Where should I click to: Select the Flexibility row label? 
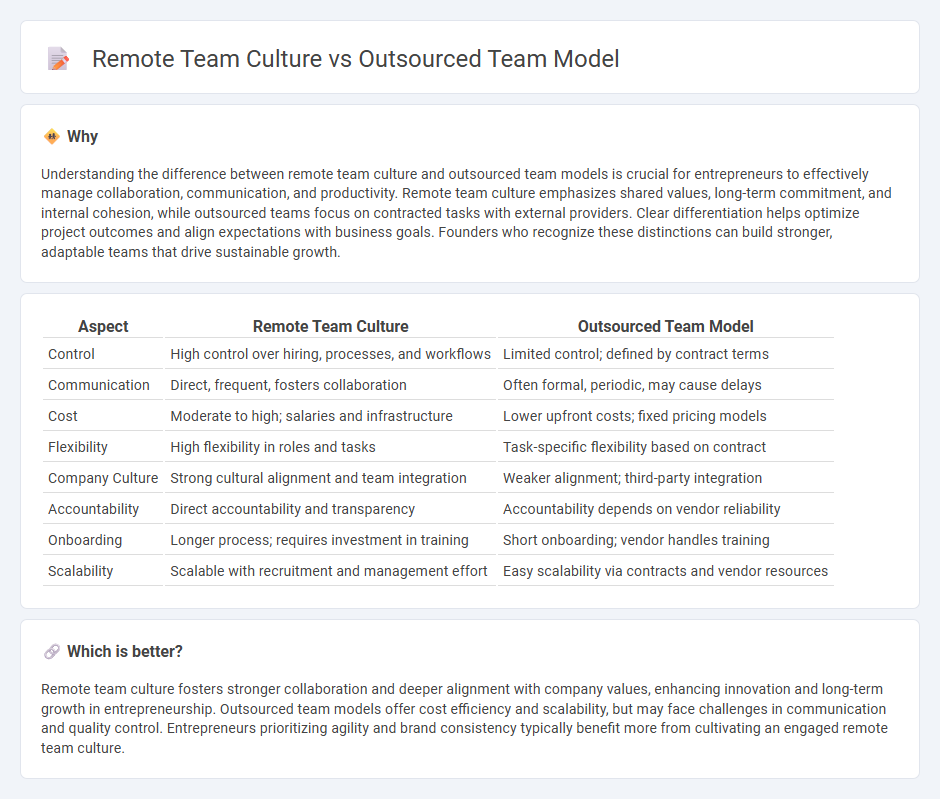[78, 447]
